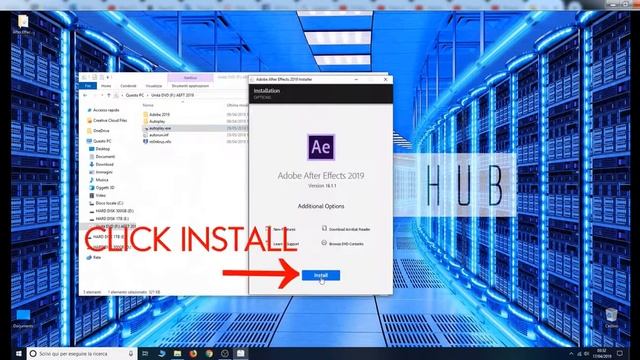The image size is (640, 360).
Task: Open the Condividi tab in Explorer
Action: click(128, 86)
